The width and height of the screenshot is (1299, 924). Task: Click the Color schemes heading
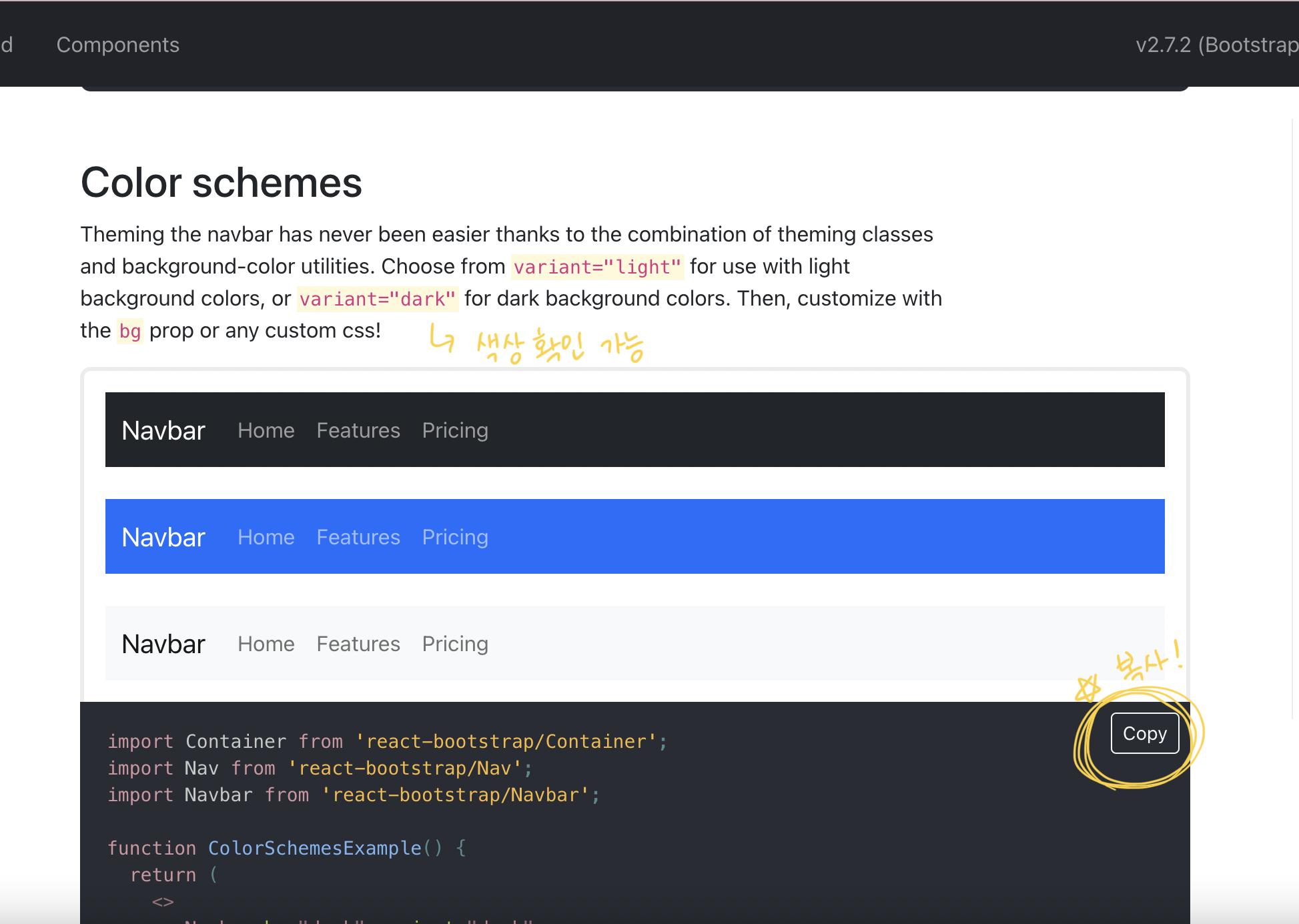coord(221,182)
